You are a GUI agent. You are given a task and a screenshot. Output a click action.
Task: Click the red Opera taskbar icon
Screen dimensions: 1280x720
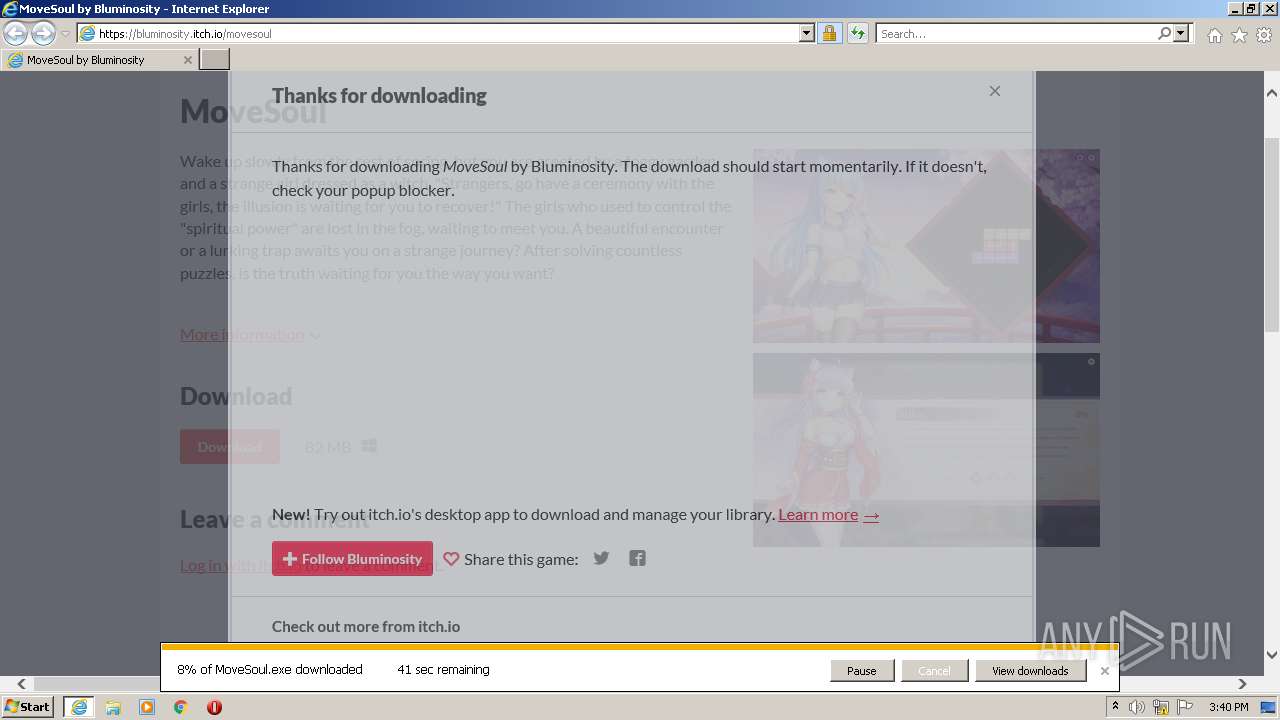pyautogui.click(x=214, y=707)
